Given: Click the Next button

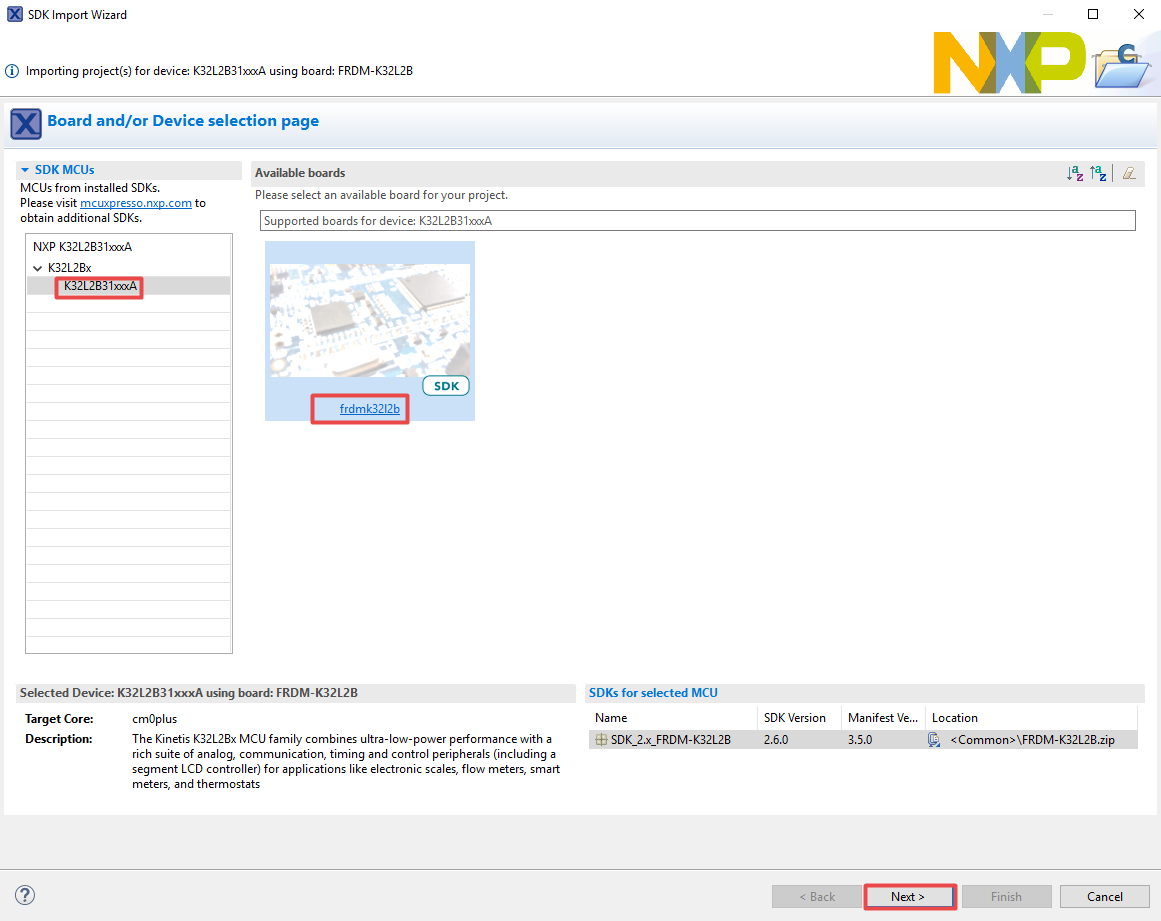Looking at the screenshot, I should [x=910, y=897].
